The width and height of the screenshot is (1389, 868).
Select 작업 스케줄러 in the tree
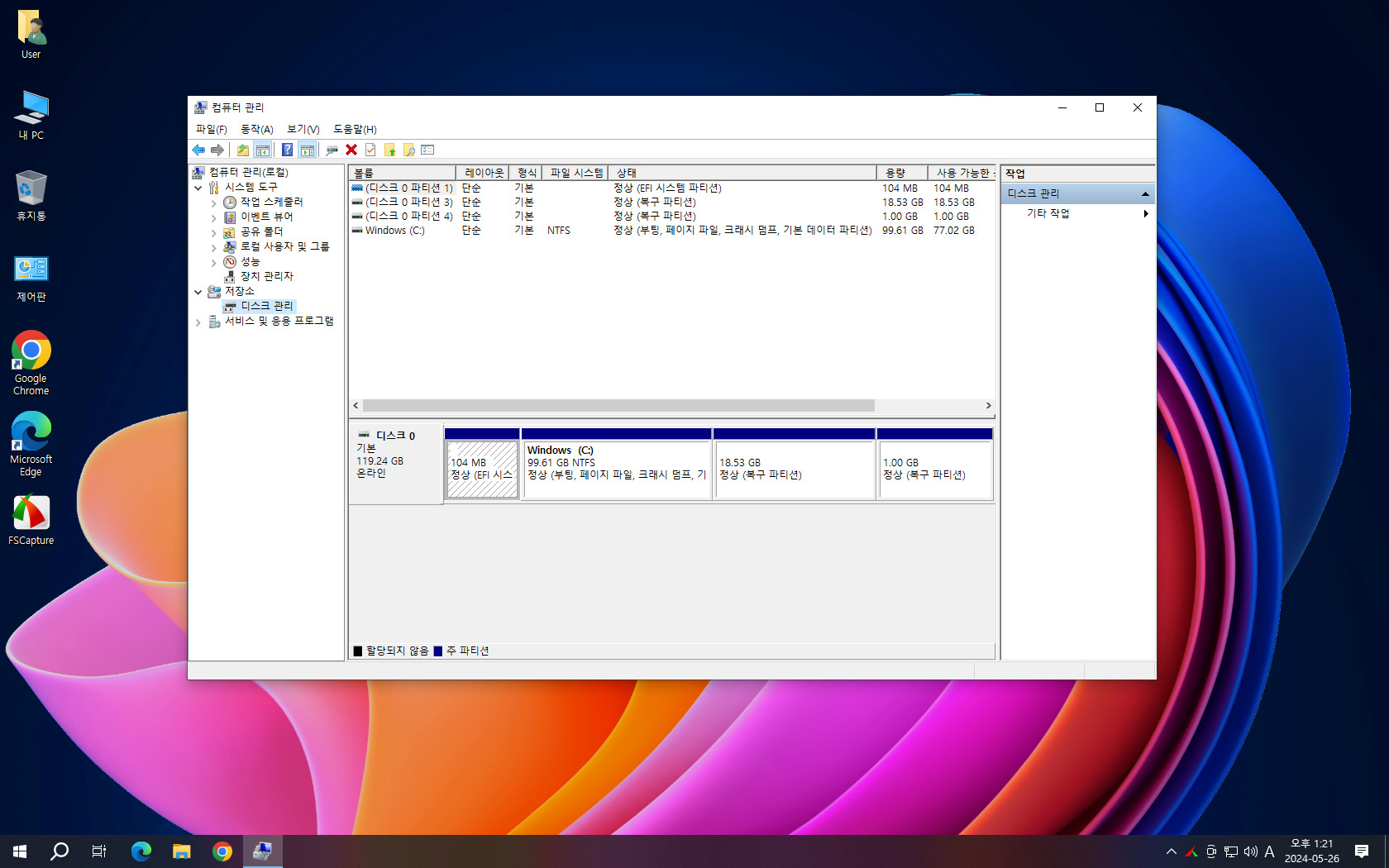(x=271, y=202)
